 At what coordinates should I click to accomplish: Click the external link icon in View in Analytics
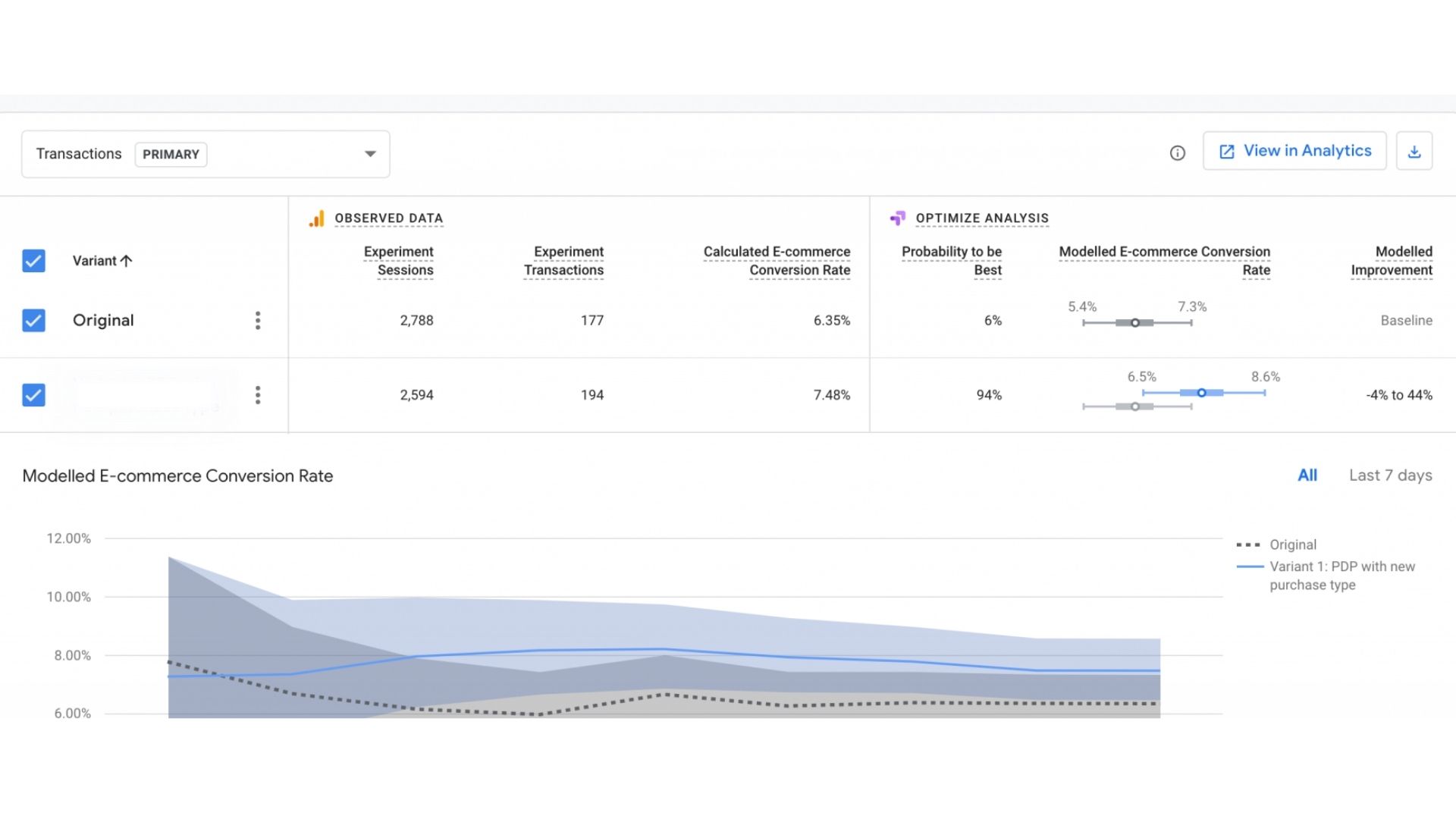coord(1226,152)
